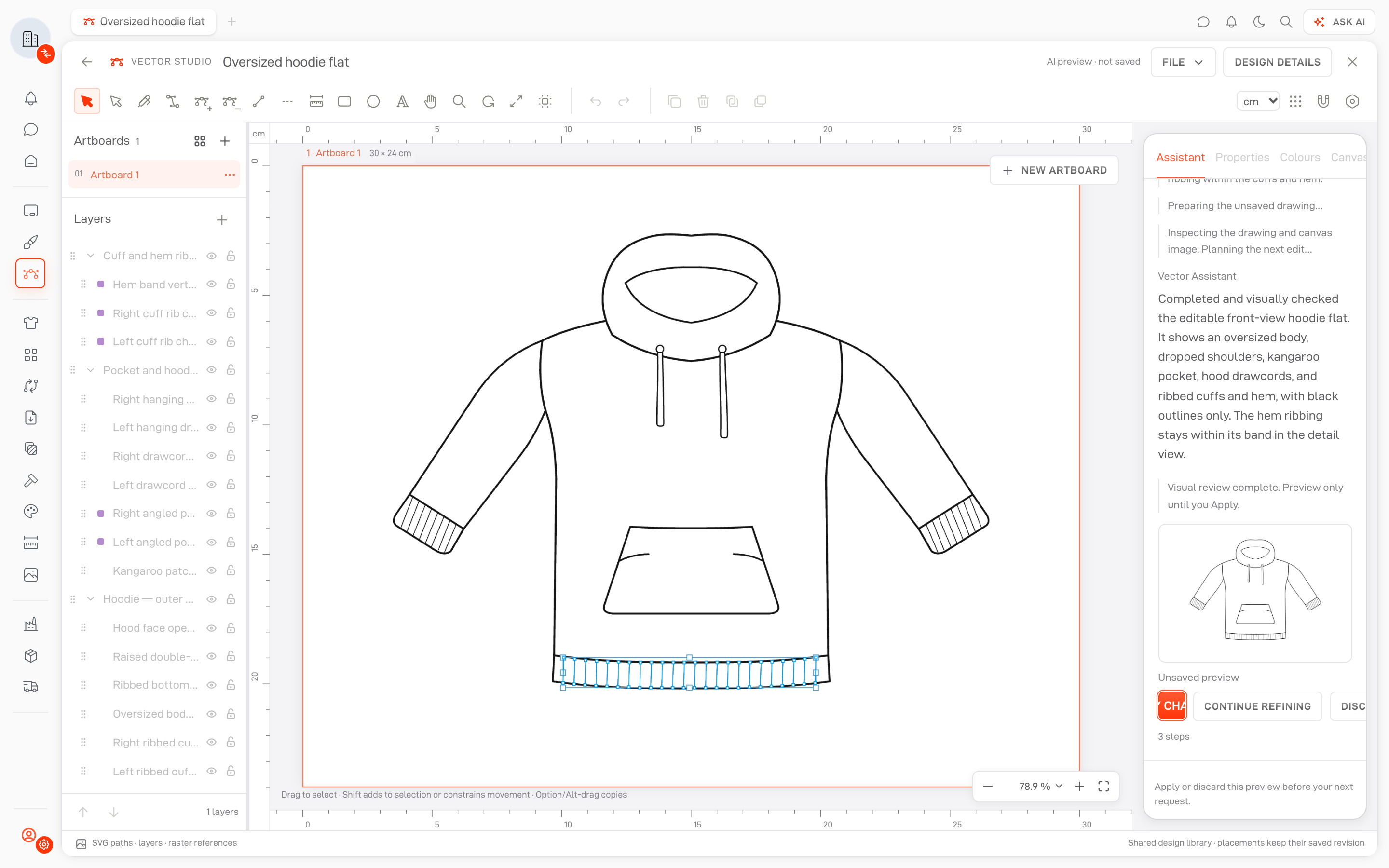The height and width of the screenshot is (868, 1389).
Task: Open the garment T-shirt sidebar icon
Action: pyautogui.click(x=31, y=323)
